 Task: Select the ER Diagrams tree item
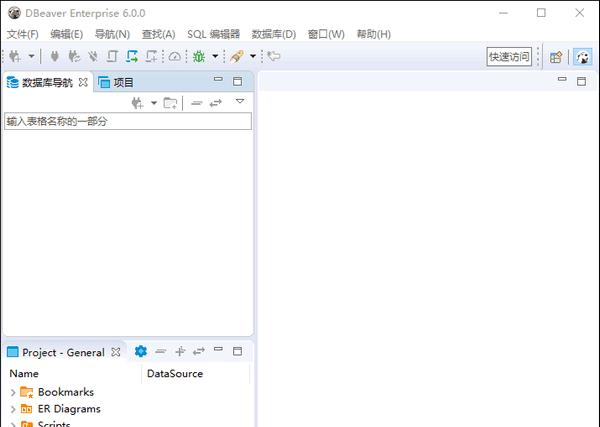tap(69, 409)
